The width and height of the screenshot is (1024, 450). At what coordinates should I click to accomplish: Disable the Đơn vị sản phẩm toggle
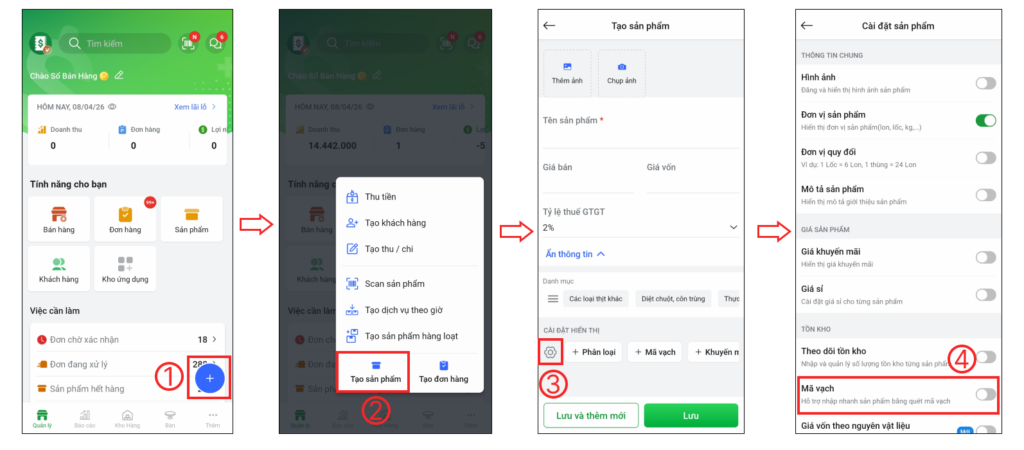pos(985,120)
